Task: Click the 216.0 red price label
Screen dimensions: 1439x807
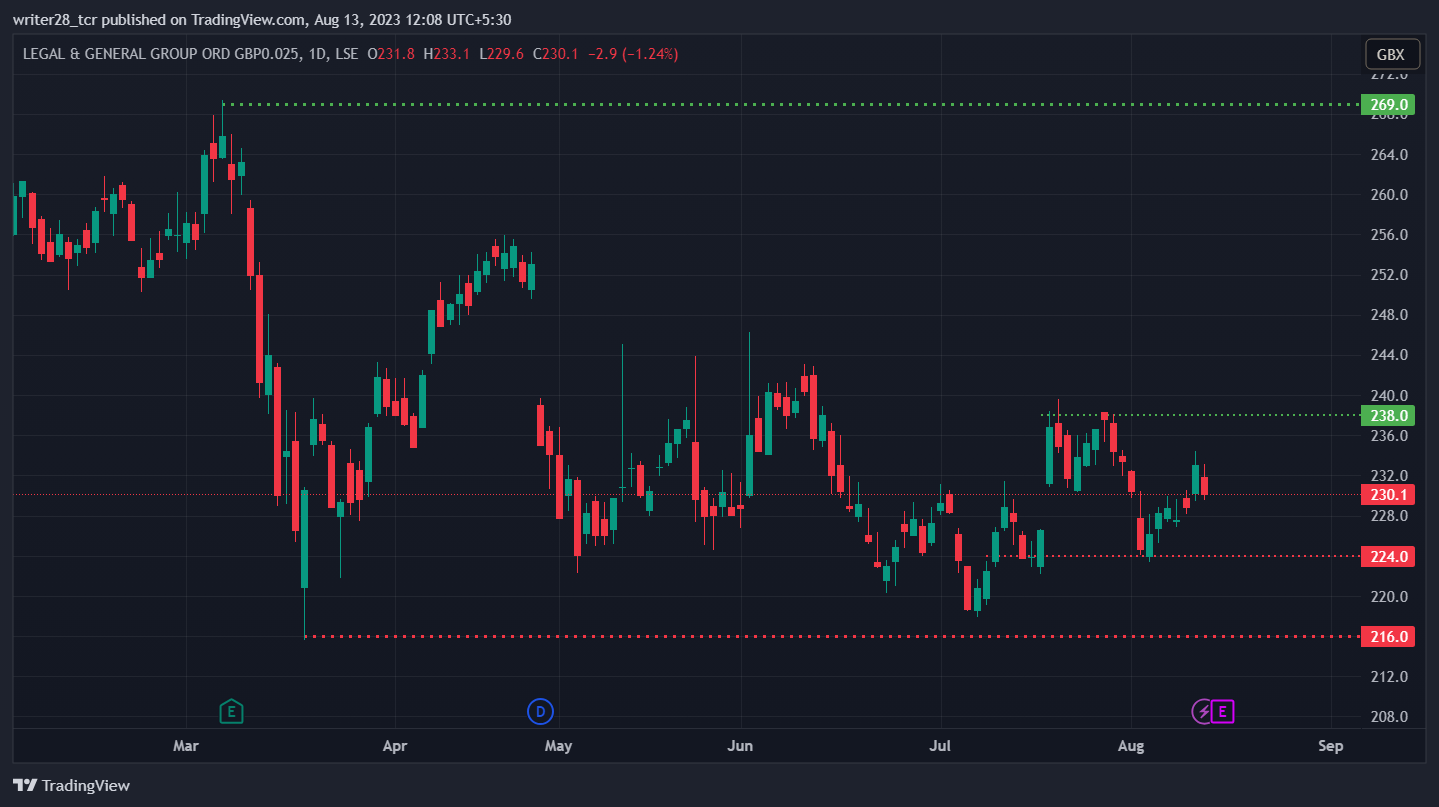Action: (1389, 636)
